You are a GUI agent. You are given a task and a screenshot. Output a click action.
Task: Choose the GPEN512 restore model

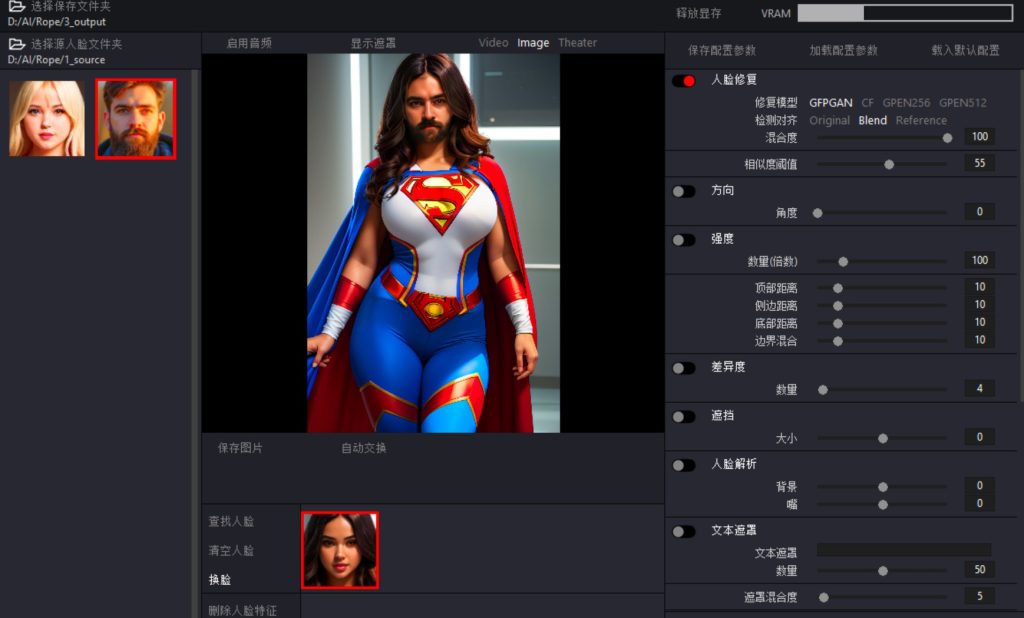tap(962, 102)
